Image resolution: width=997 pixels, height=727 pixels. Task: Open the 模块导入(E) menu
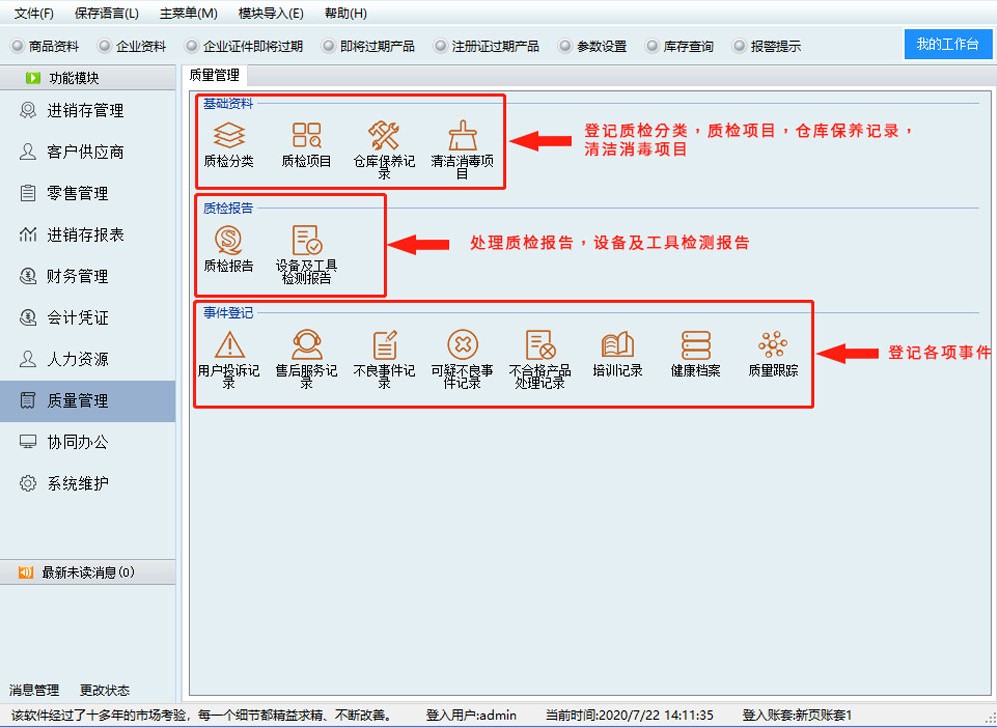click(271, 13)
